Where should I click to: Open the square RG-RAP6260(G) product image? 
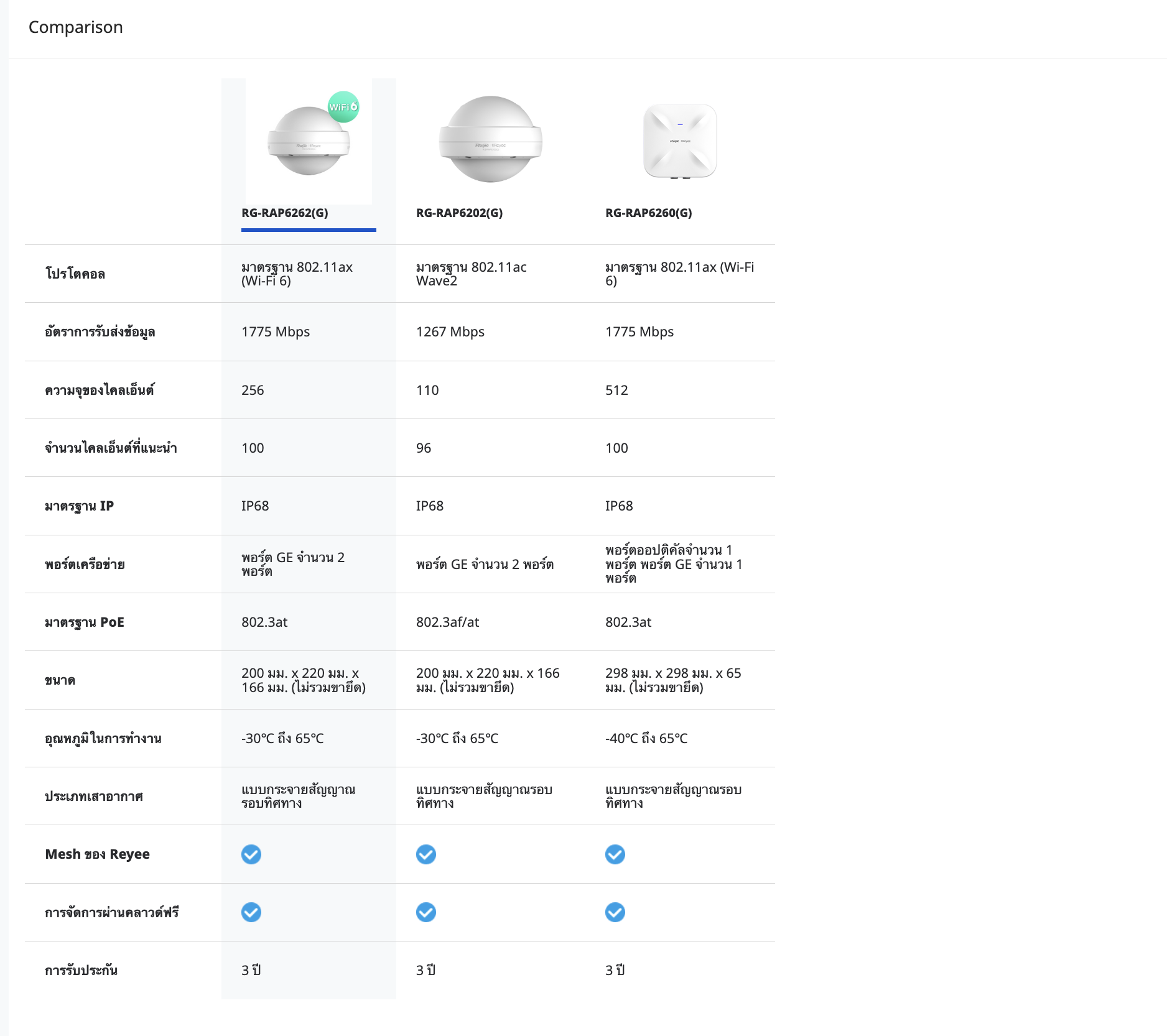[x=680, y=141]
